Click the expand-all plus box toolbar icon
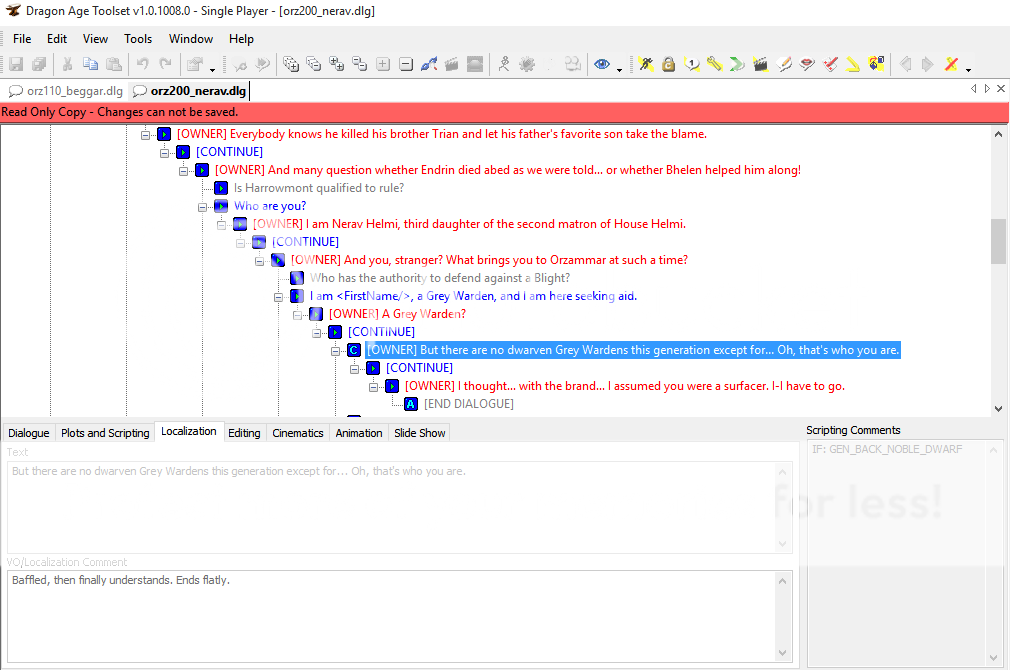Screen dimensions: 1010x670 coord(383,64)
